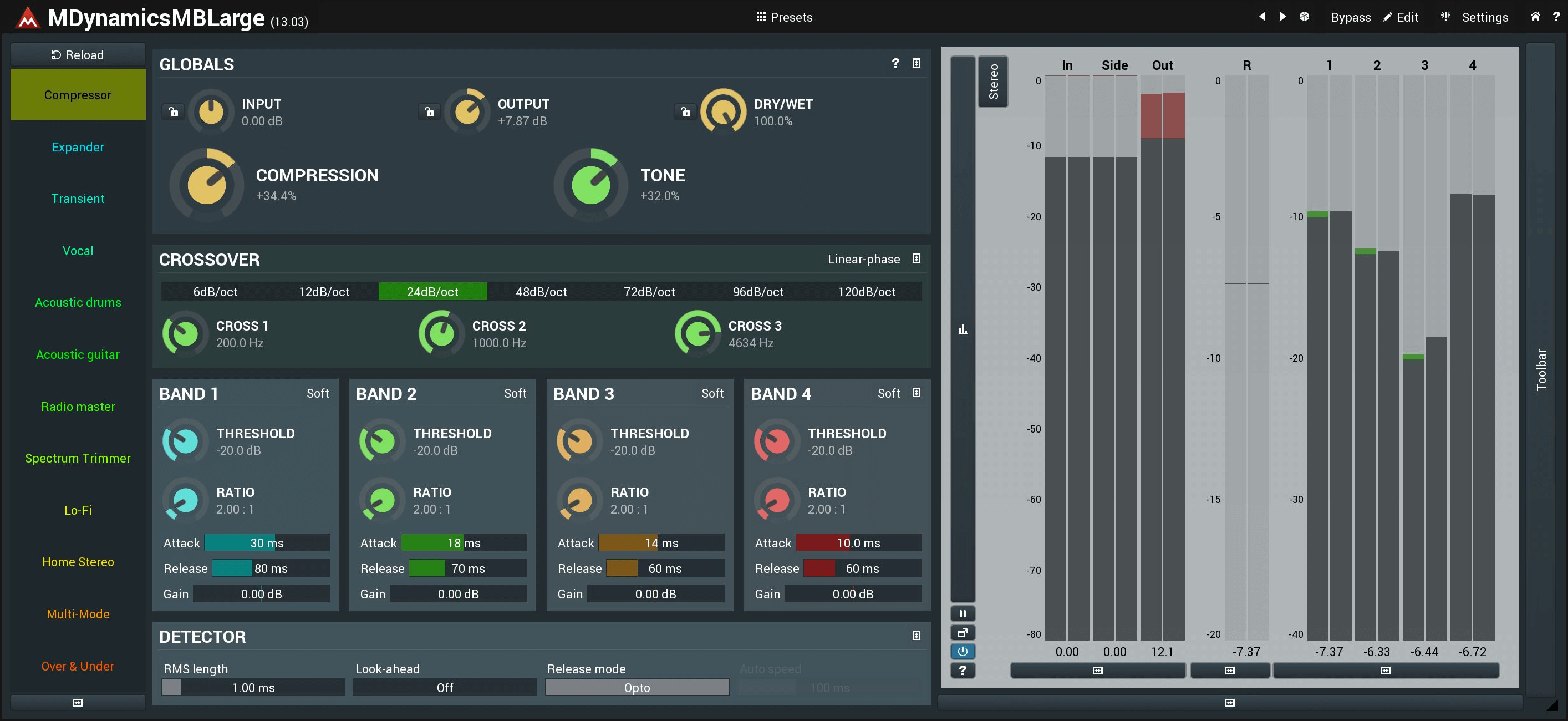Toggle the OUTPUT knob lock

tap(430, 111)
